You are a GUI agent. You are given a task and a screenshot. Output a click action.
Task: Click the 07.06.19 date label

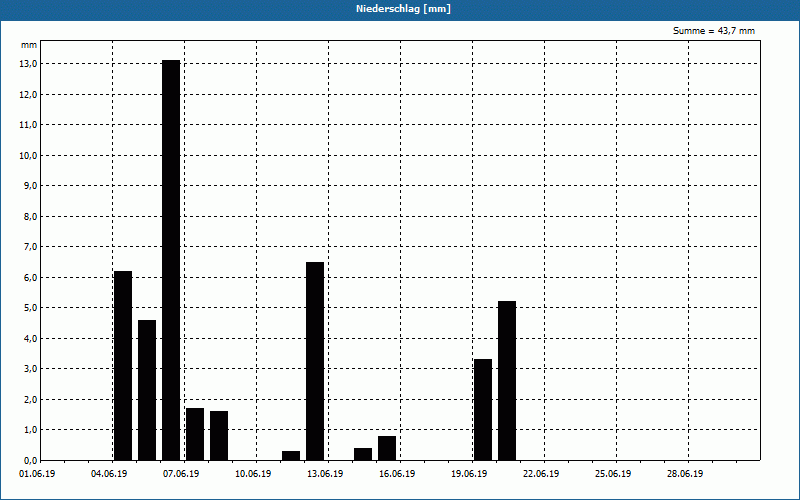tap(181, 474)
